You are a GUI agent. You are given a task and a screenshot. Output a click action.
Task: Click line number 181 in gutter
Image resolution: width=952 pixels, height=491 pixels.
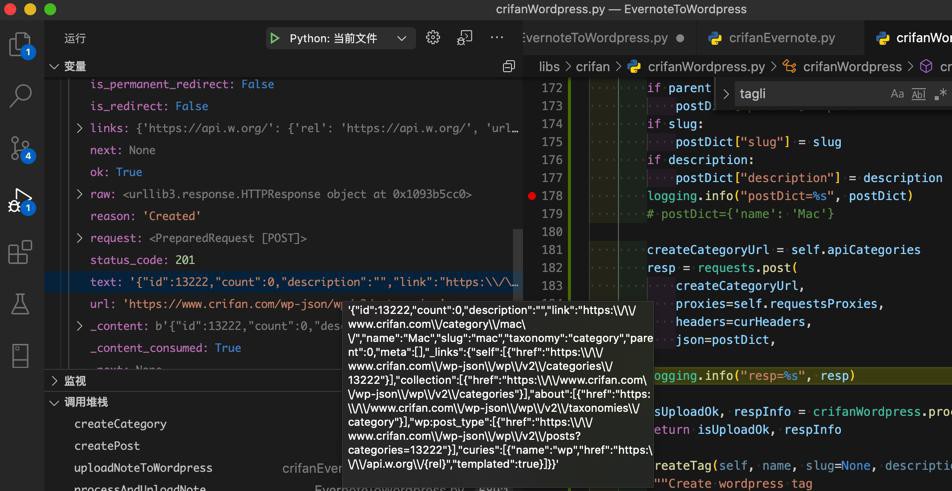click(x=552, y=249)
